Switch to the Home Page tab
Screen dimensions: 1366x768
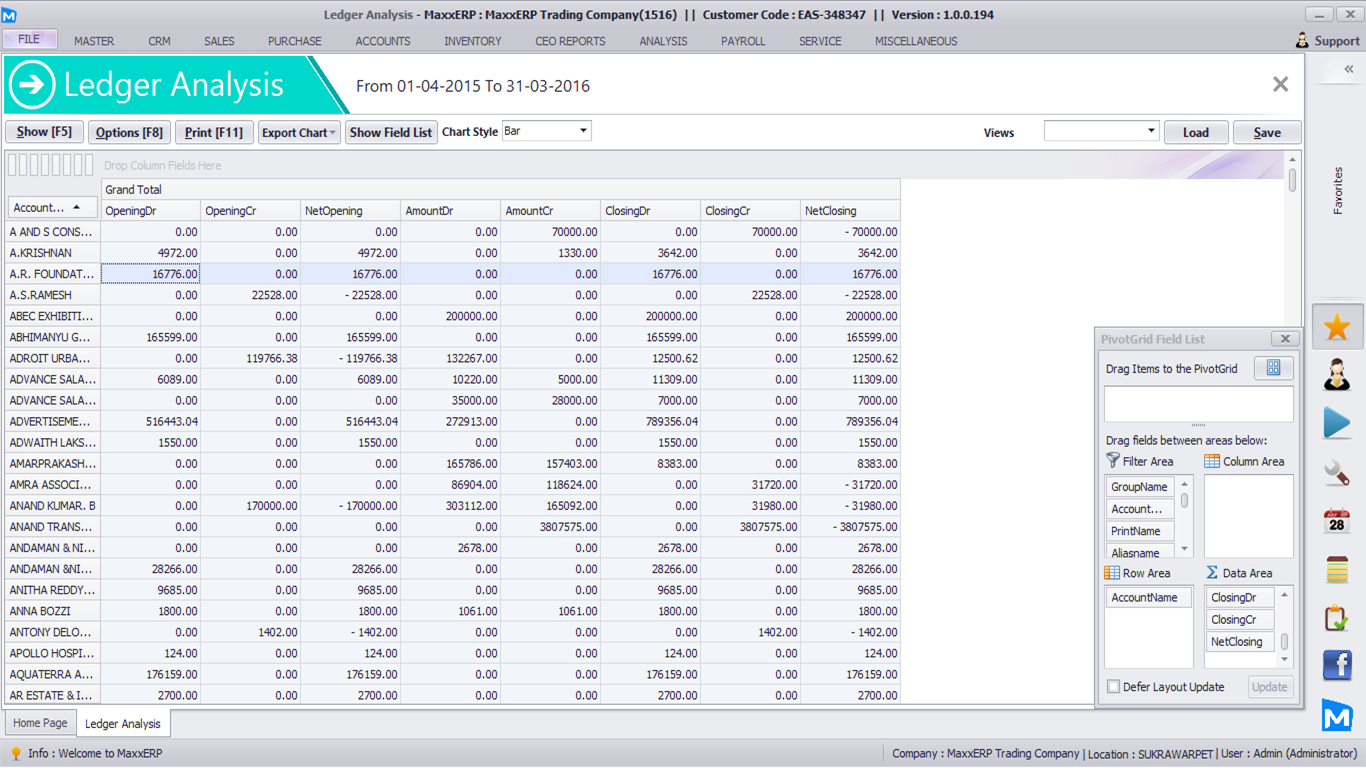[x=41, y=723]
